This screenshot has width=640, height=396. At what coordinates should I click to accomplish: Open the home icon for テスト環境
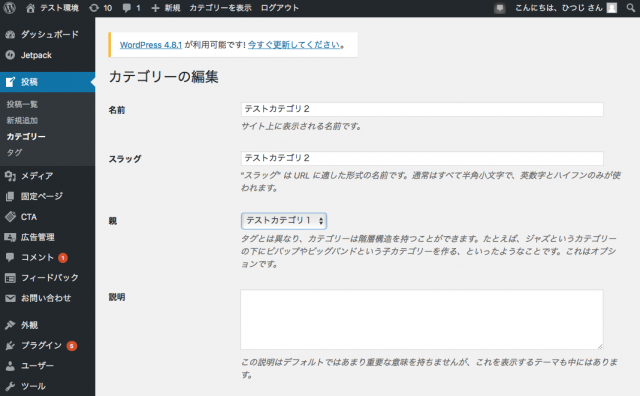click(x=30, y=8)
